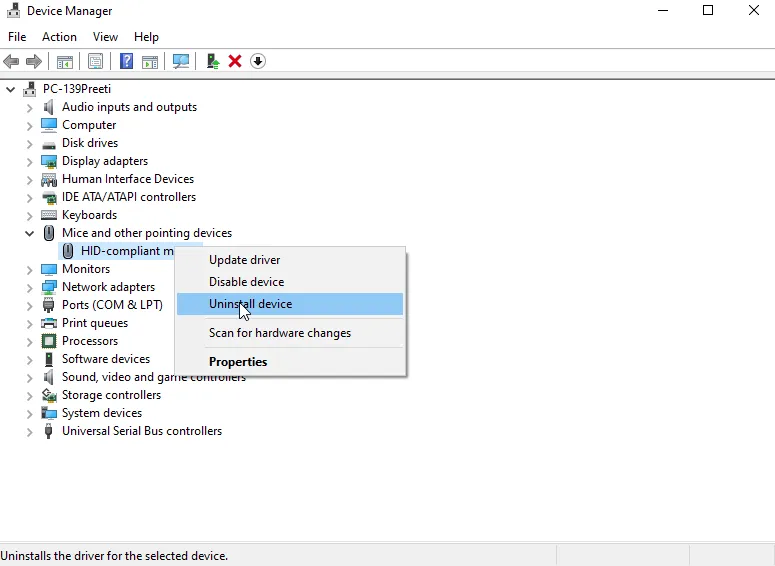Click the Back arrow toolbar icon
This screenshot has height=566, width=775.
click(11, 61)
